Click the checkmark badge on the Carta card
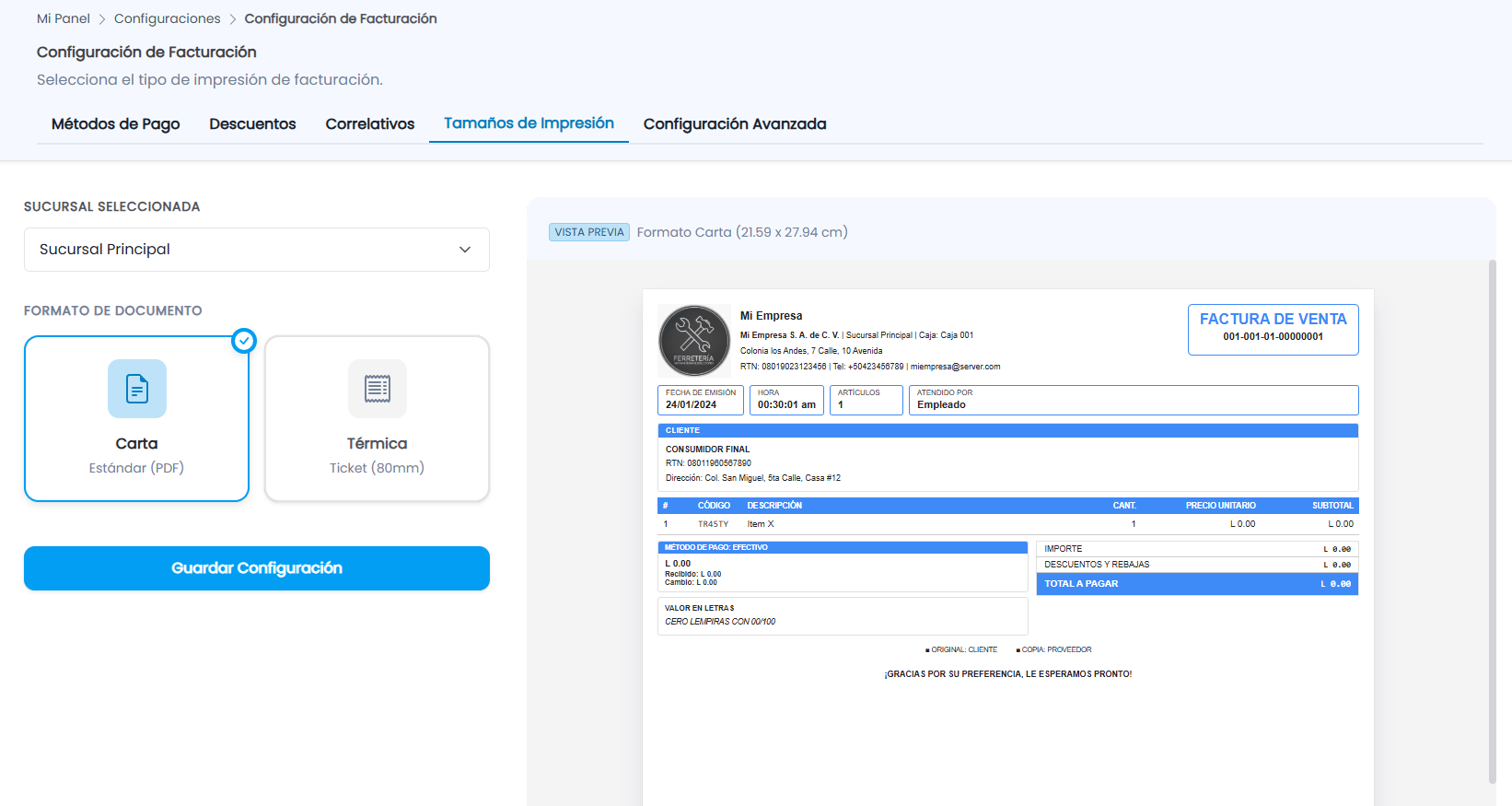The height and width of the screenshot is (806, 1512). [x=244, y=341]
